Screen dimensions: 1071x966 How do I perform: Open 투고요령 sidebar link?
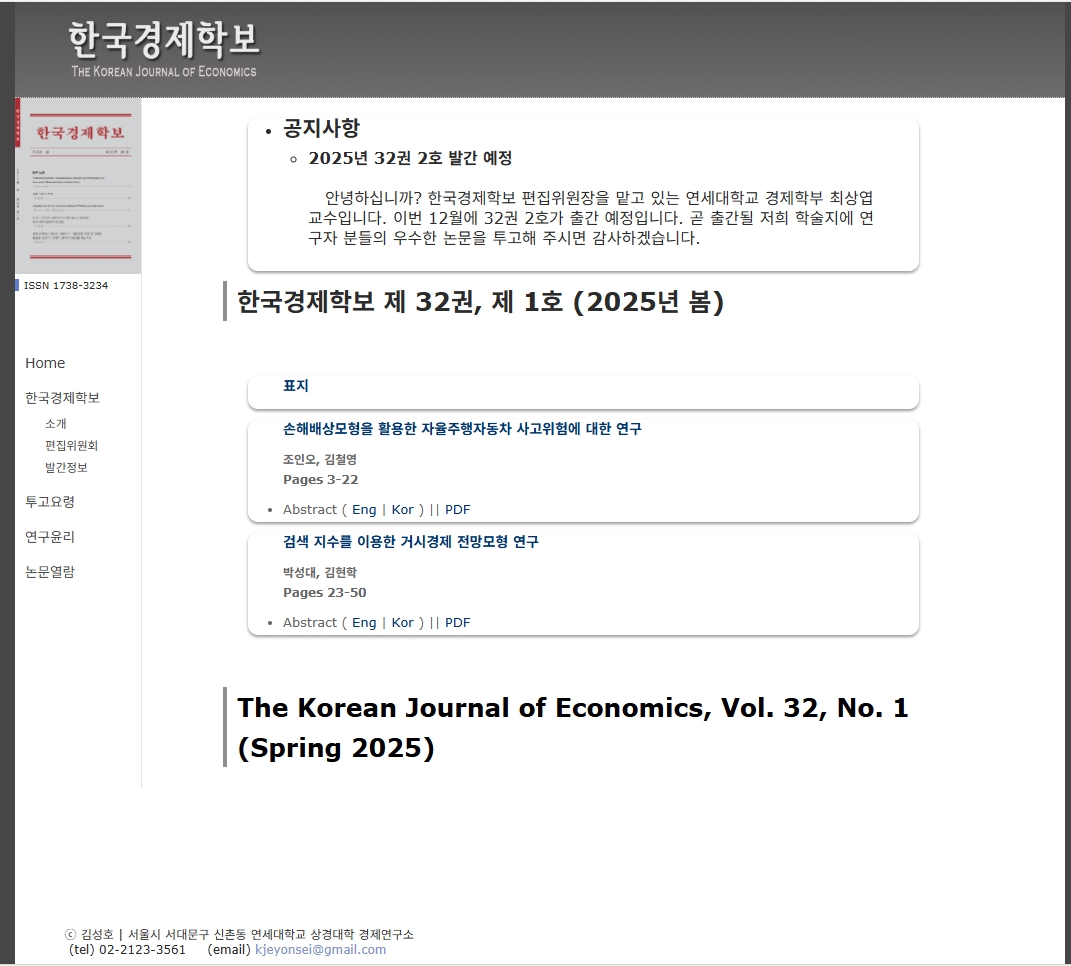[x=50, y=501]
